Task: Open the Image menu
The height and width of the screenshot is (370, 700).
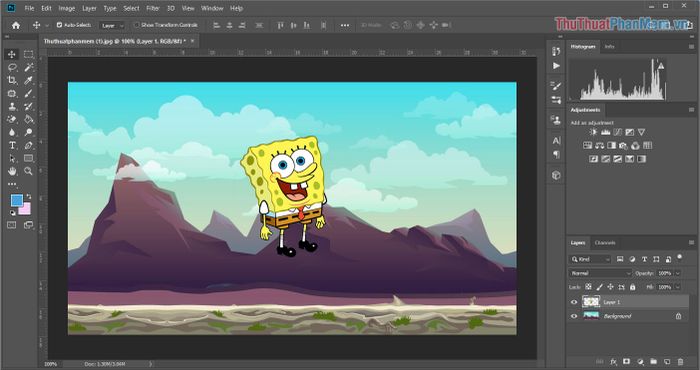Action: 67,8
